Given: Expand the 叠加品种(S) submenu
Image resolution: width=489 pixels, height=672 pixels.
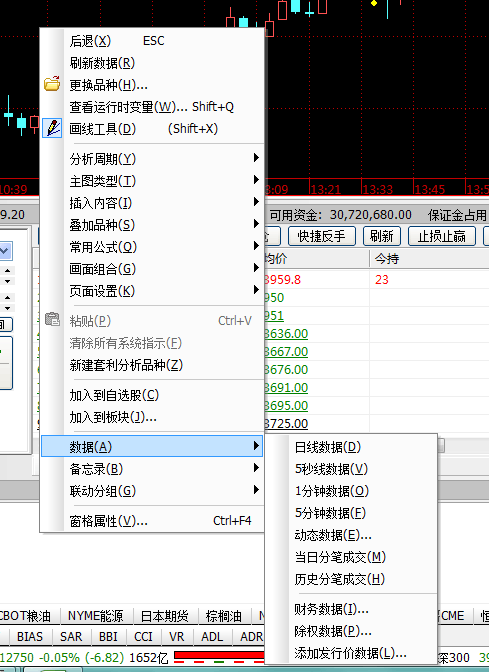Looking at the screenshot, I should (152, 225).
